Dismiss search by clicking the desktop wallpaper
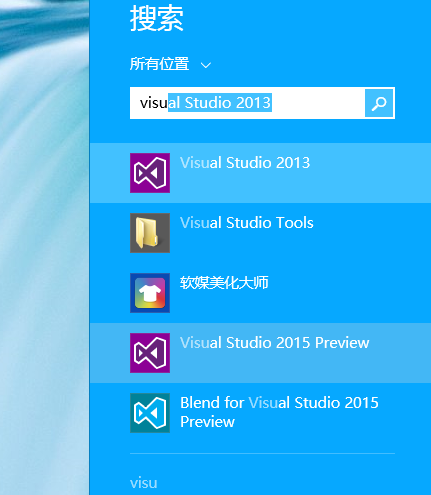 tap(44, 247)
